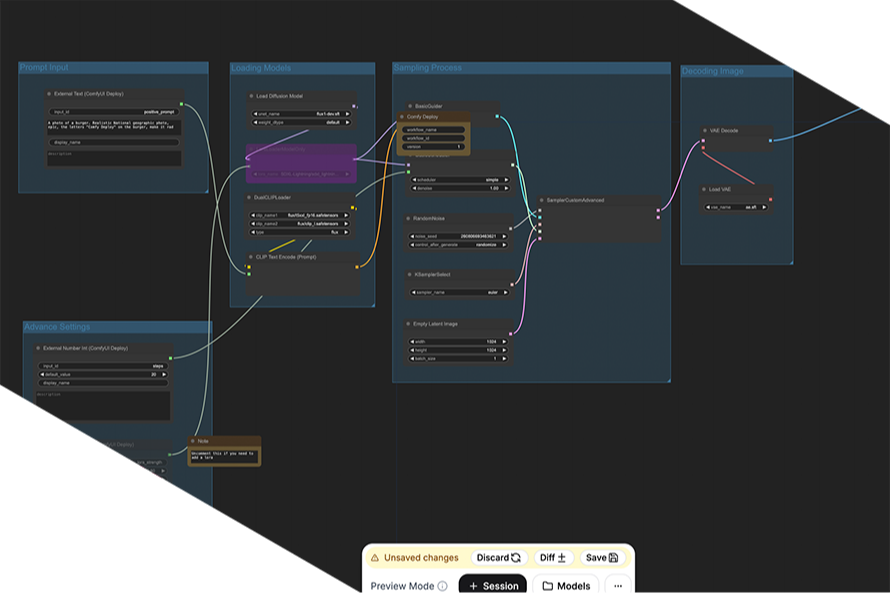
Task: Open the sampler_name dropdown showing euler
Action: coord(458,292)
